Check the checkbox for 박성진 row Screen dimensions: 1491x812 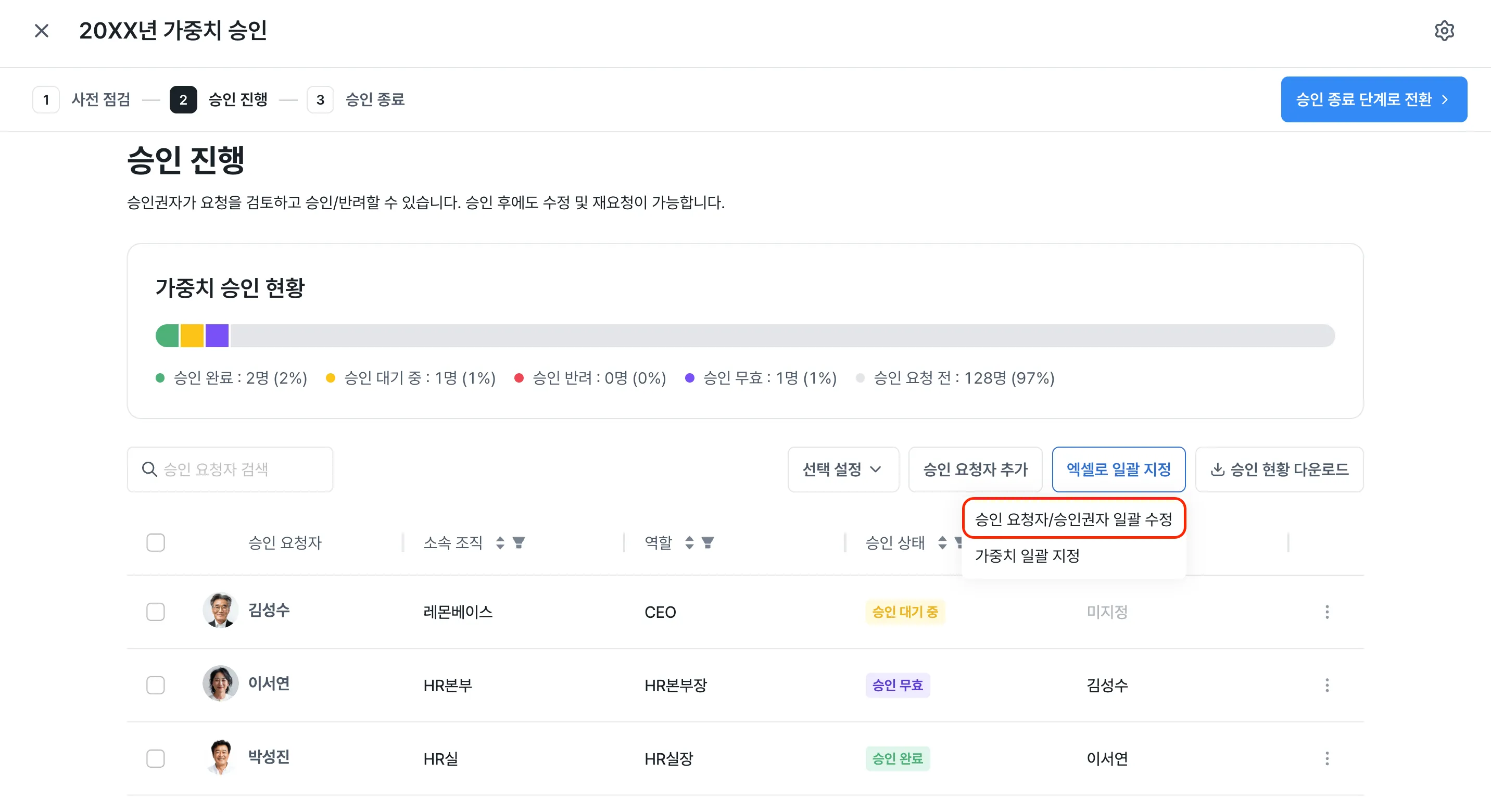[155, 758]
